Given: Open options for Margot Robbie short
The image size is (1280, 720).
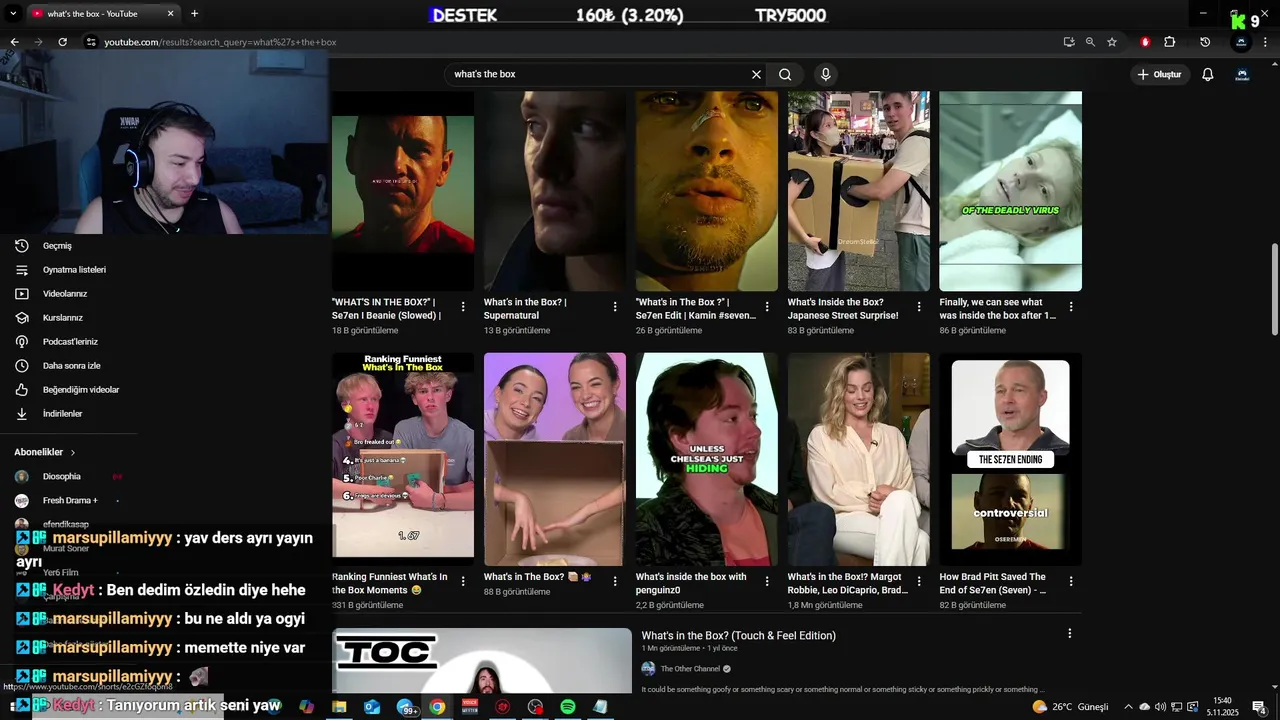Looking at the screenshot, I should (x=919, y=581).
